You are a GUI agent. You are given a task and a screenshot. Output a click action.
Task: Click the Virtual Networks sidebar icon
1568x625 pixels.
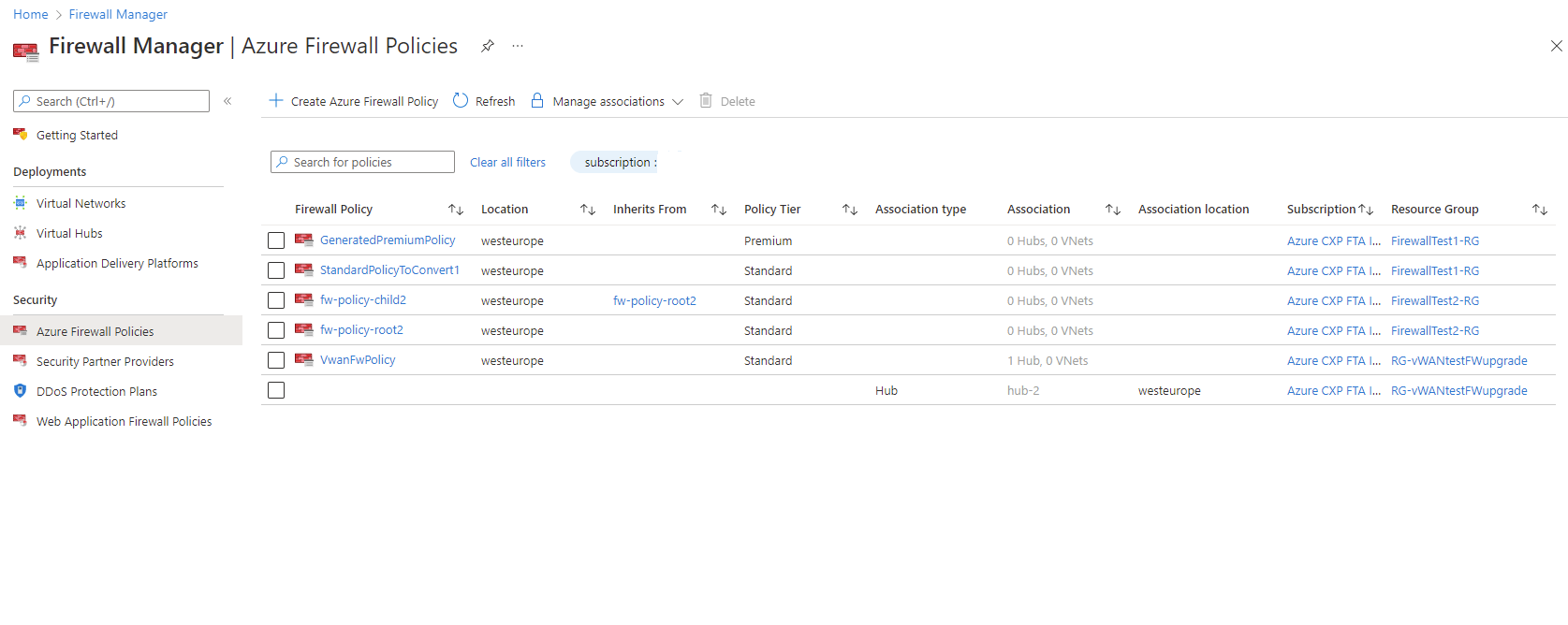click(20, 203)
